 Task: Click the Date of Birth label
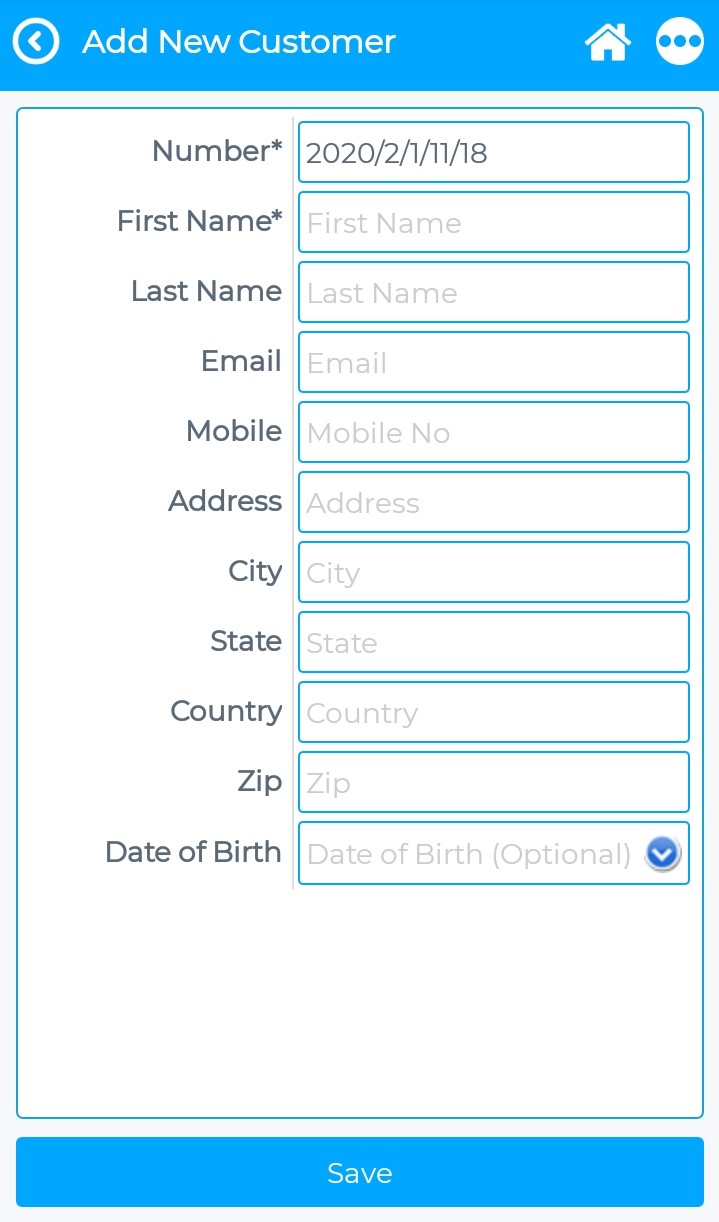193,852
